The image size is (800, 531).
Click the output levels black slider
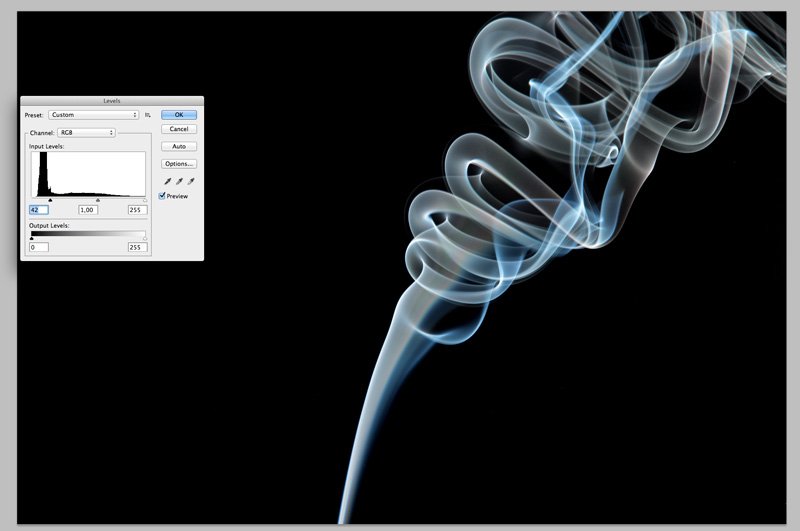(32, 238)
